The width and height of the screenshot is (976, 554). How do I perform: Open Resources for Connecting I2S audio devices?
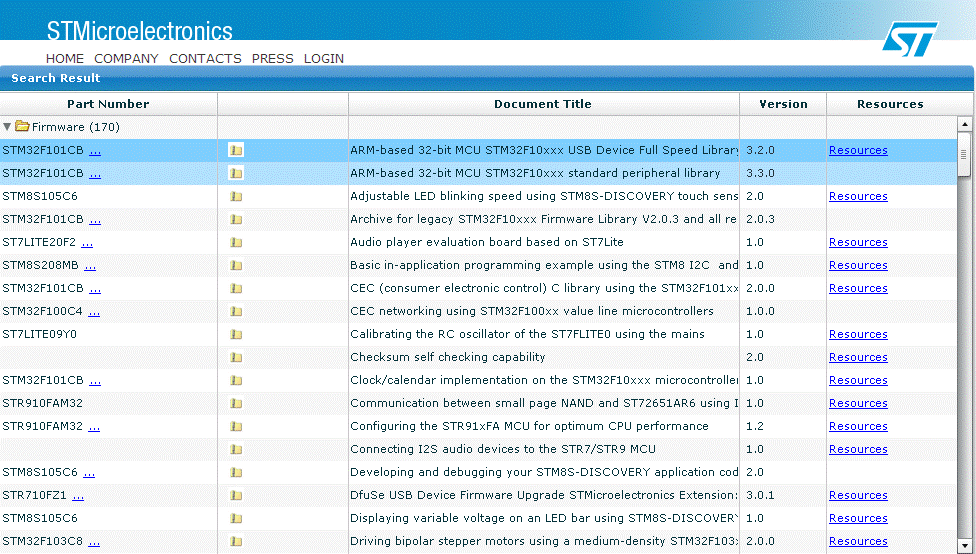[x=858, y=449]
